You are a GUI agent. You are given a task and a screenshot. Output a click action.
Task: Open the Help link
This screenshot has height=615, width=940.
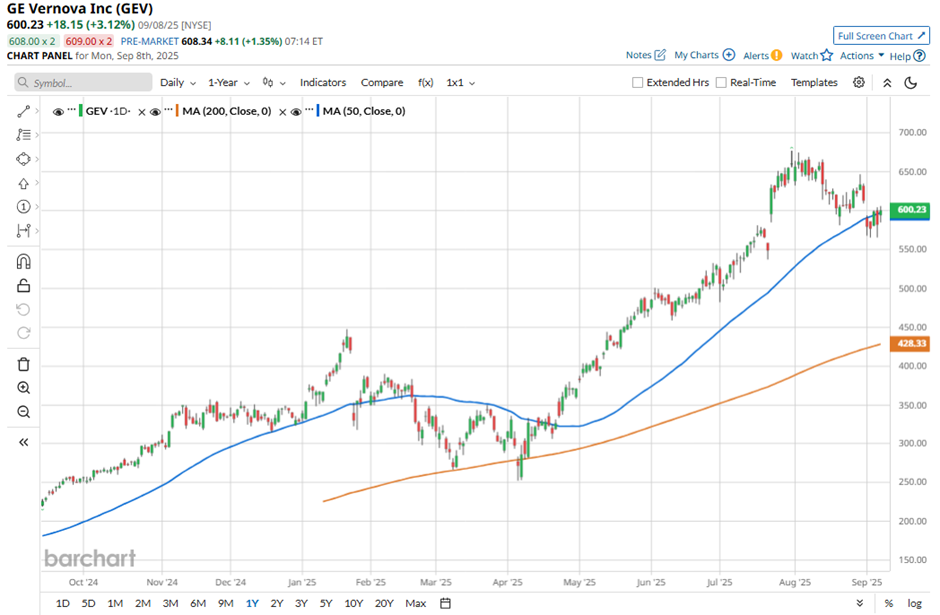tap(900, 56)
